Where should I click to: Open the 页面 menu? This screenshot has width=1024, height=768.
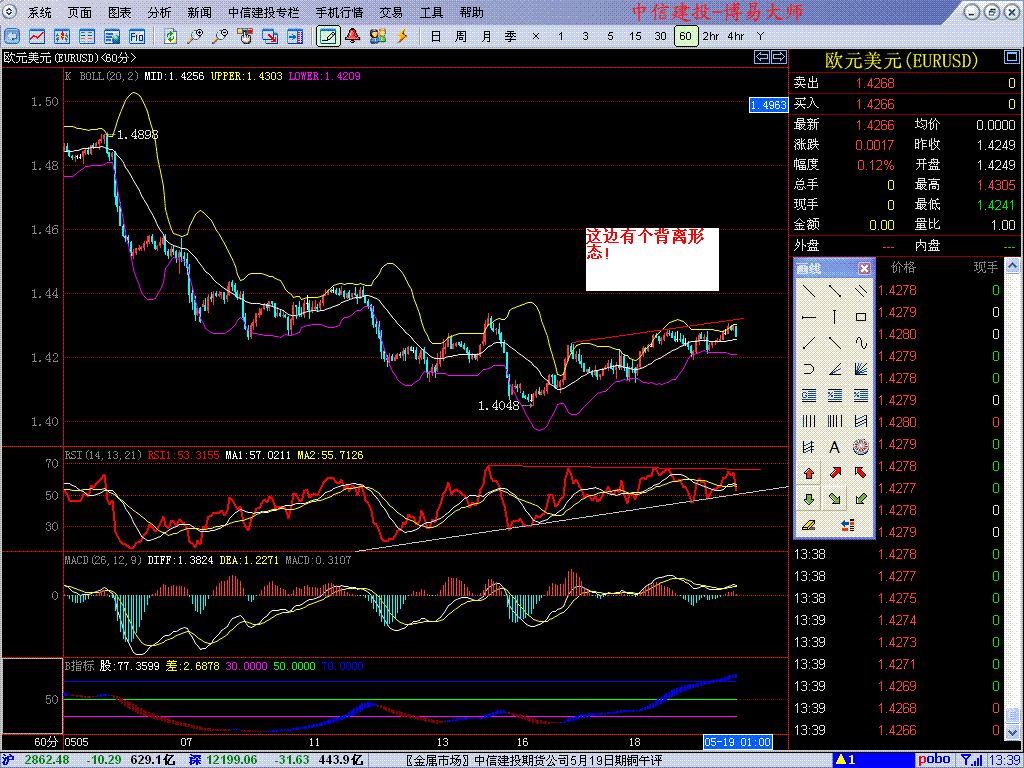coord(80,12)
